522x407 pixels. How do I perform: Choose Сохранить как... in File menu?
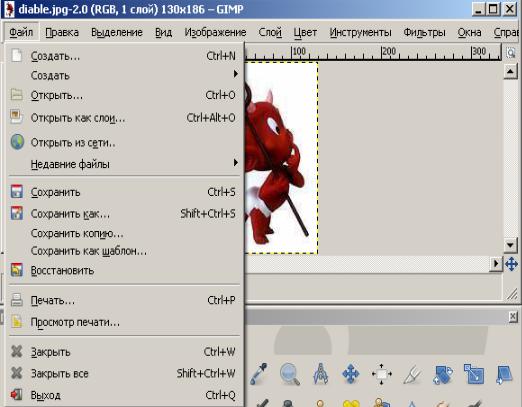click(x=124, y=213)
